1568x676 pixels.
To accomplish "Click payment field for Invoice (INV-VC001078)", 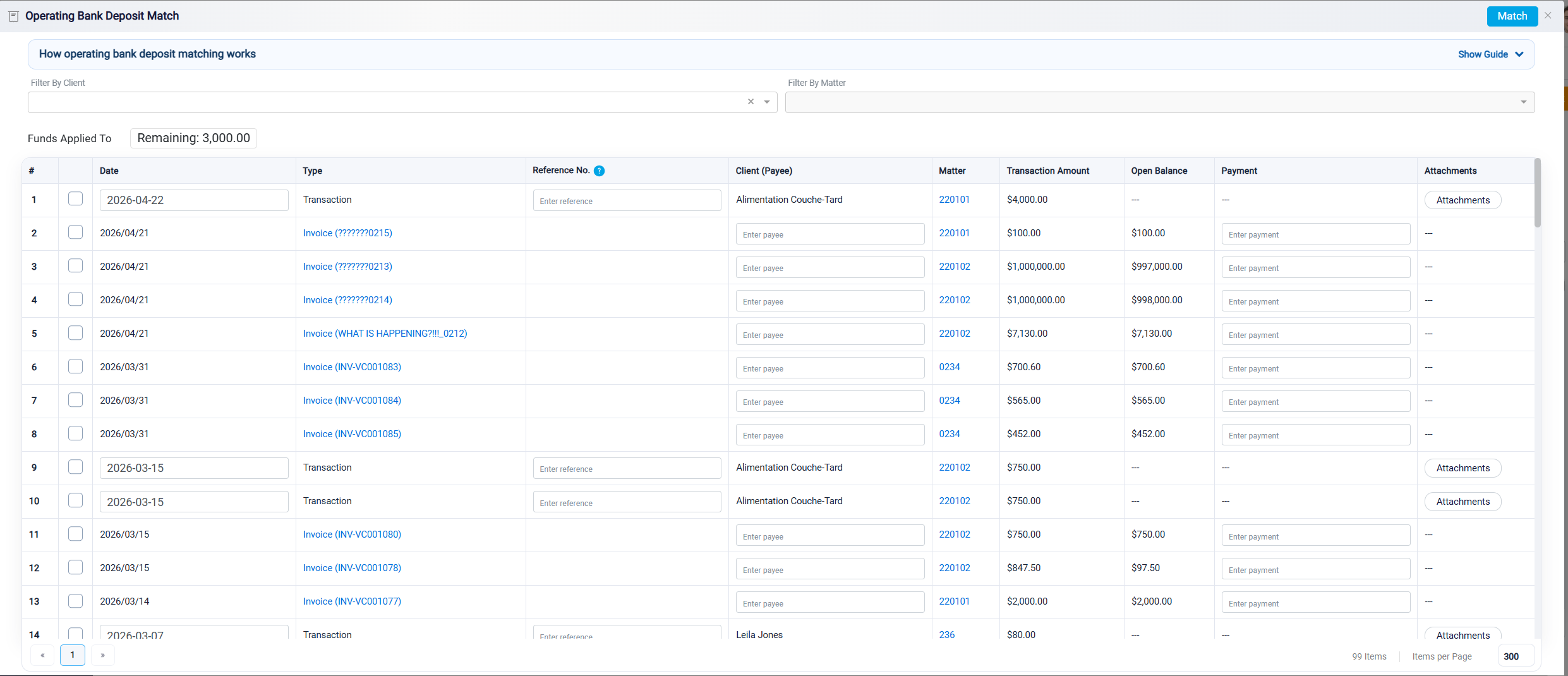I will click(1315, 569).
